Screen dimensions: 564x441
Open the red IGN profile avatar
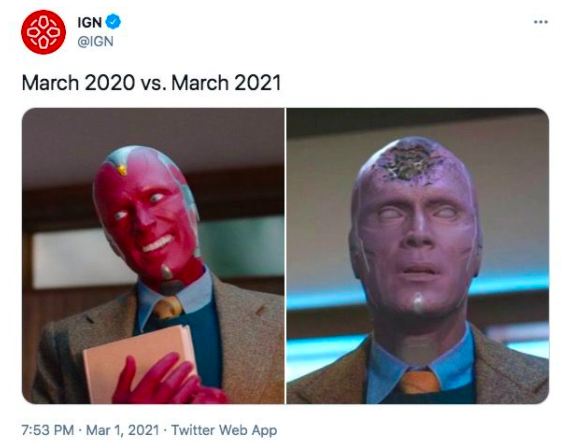point(43,32)
